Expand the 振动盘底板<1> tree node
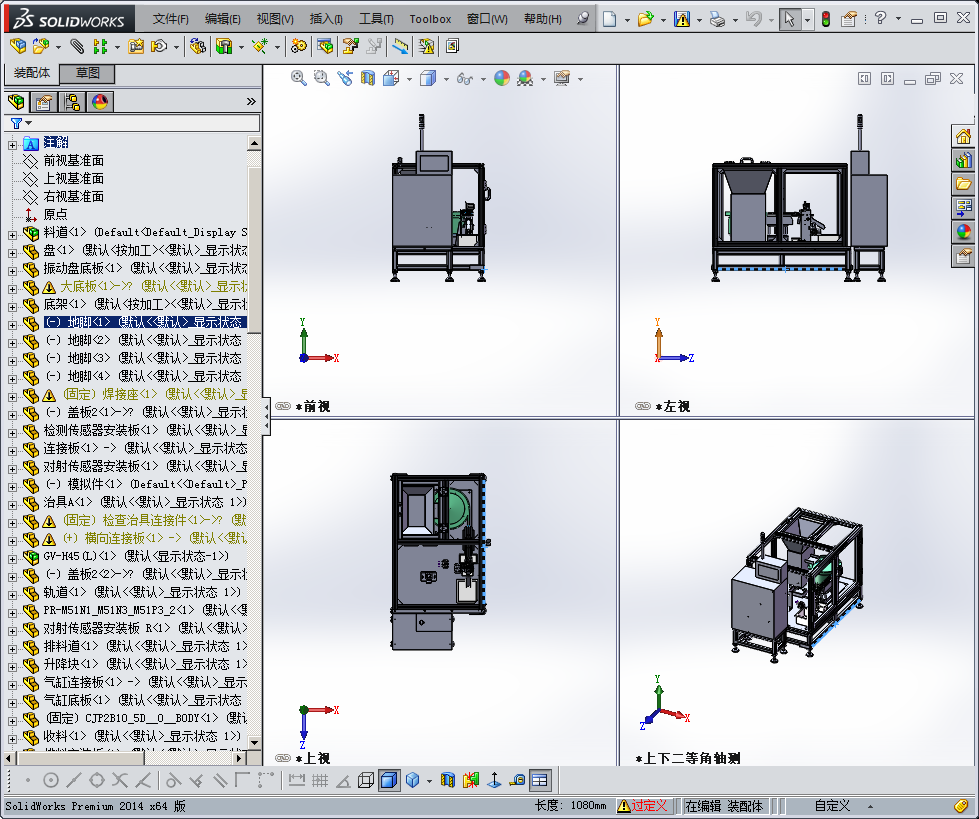Image resolution: width=979 pixels, height=819 pixels. (x=12, y=271)
